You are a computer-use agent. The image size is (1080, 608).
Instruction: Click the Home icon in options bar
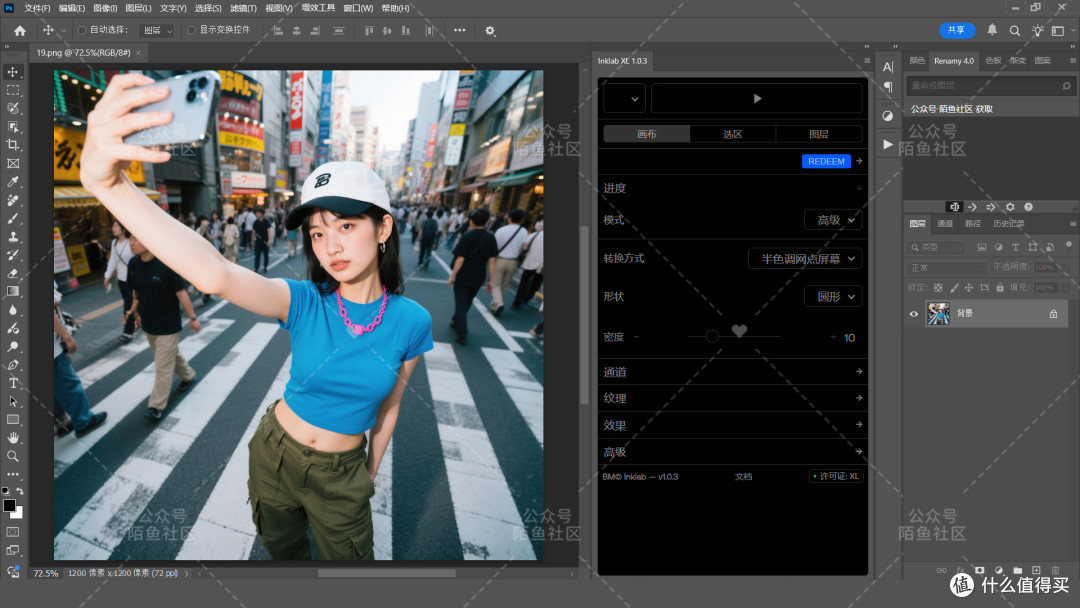(x=19, y=30)
